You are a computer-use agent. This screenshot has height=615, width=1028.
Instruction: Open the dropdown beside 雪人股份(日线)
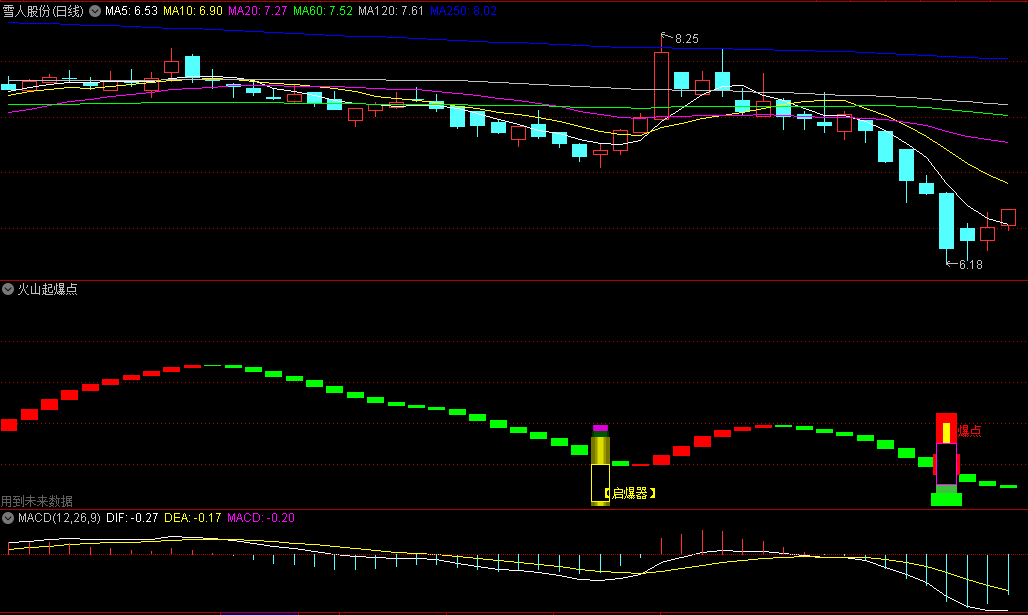95,11
